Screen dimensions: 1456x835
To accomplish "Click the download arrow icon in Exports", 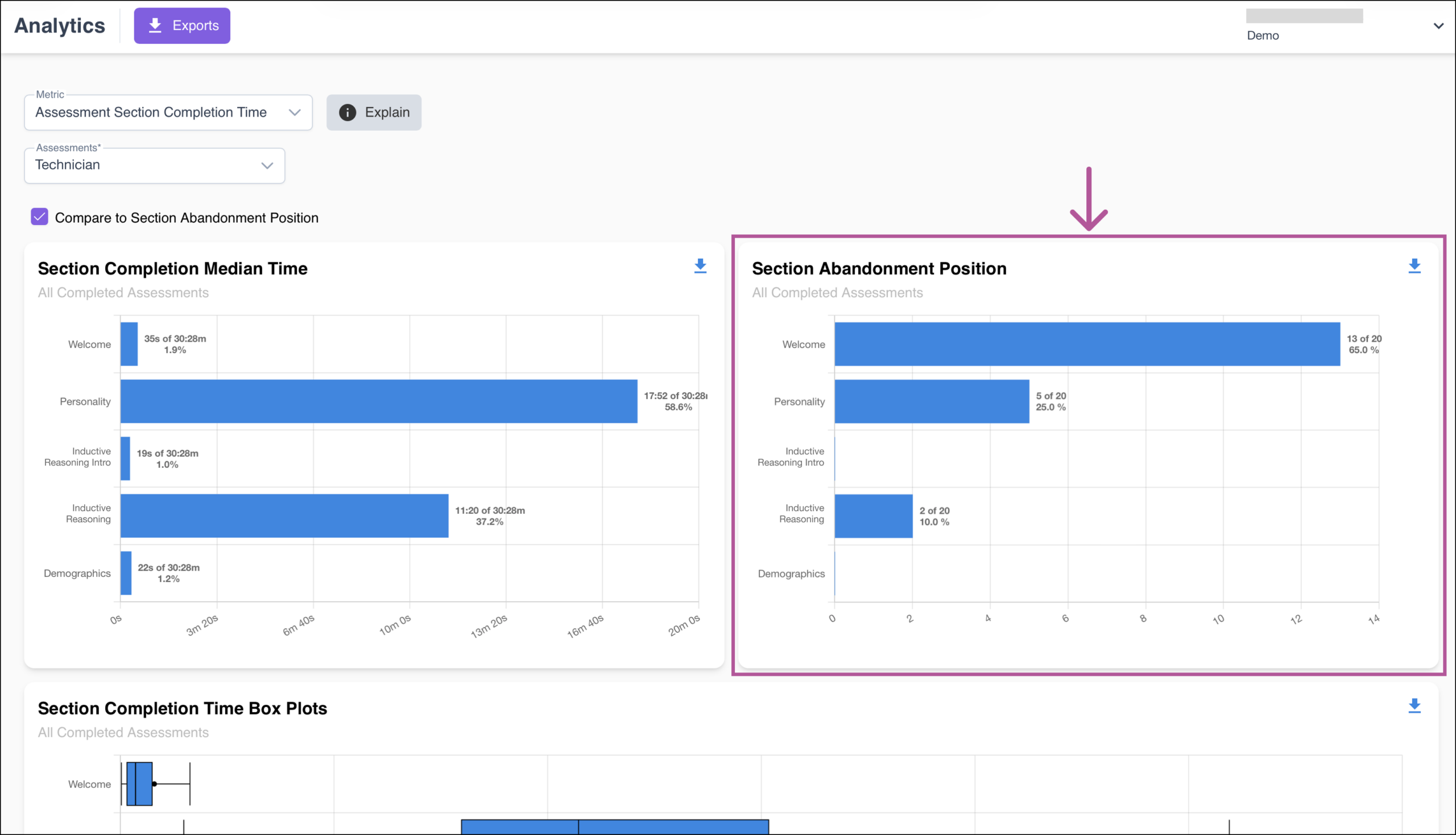I will [x=155, y=25].
